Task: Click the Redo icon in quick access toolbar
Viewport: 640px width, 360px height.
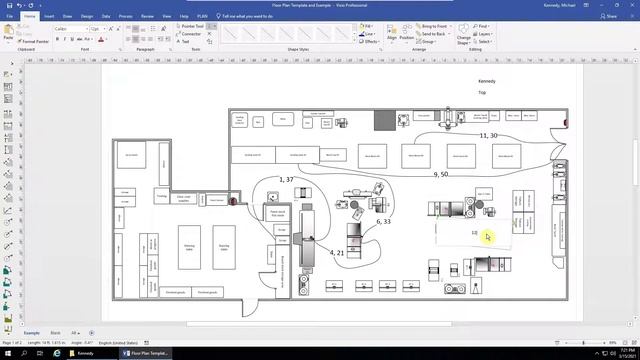Action: pyautogui.click(x=31, y=5)
